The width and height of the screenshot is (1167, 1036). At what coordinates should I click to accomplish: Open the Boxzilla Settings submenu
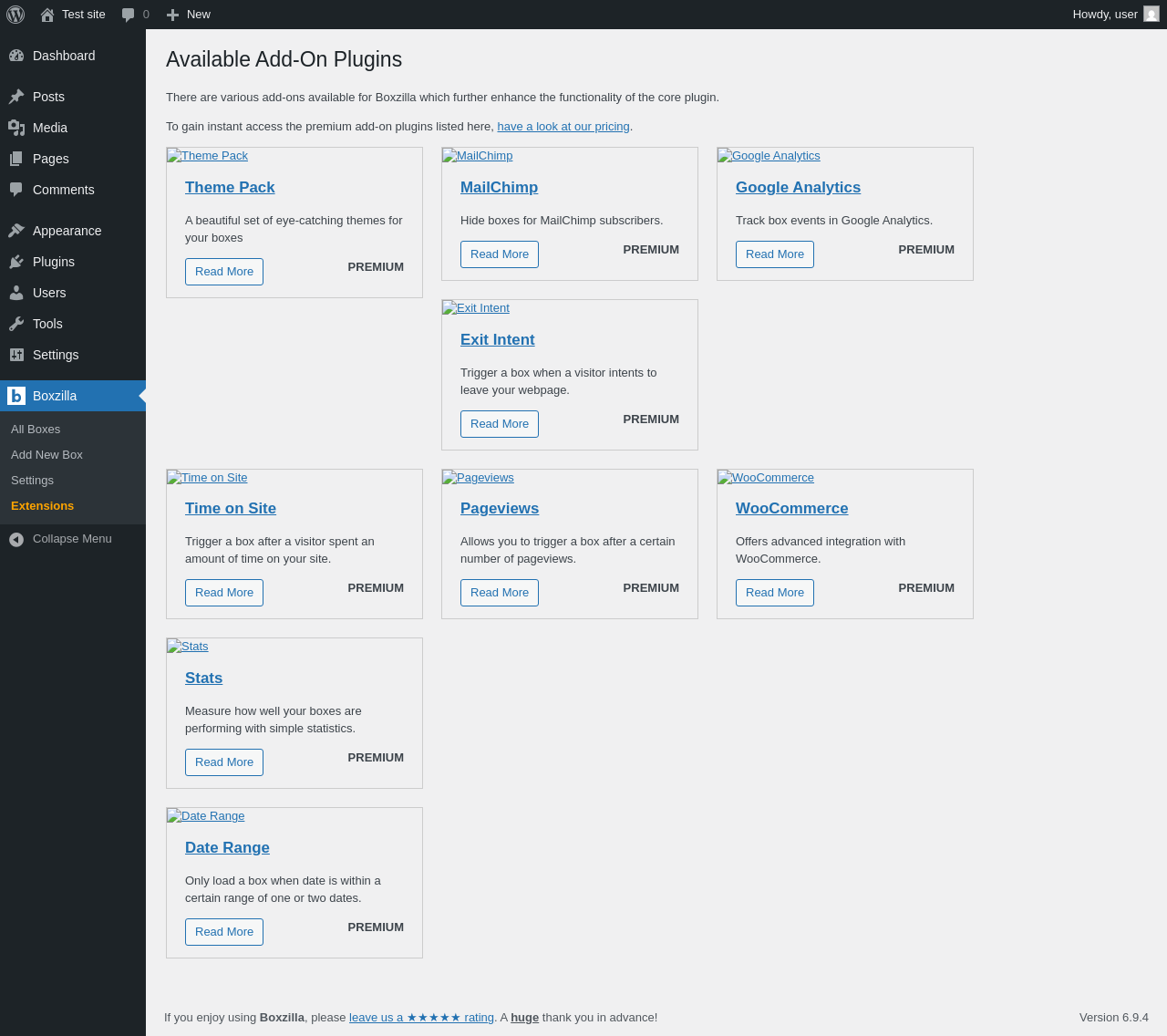coord(32,481)
